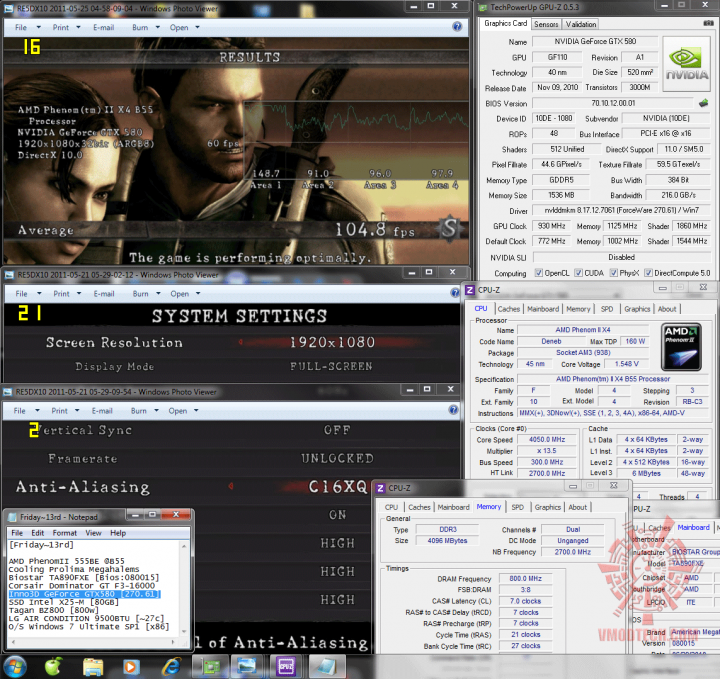
Task: Click E-mail in bottom Photo Viewer toolbar
Action: point(102,410)
